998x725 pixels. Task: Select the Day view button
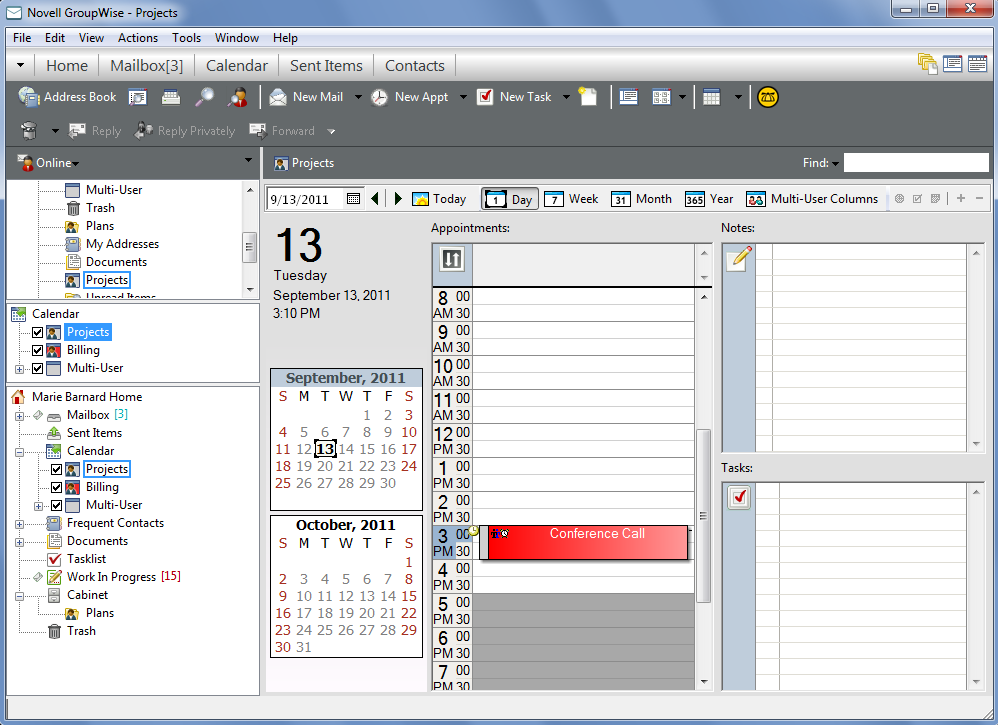tap(510, 199)
